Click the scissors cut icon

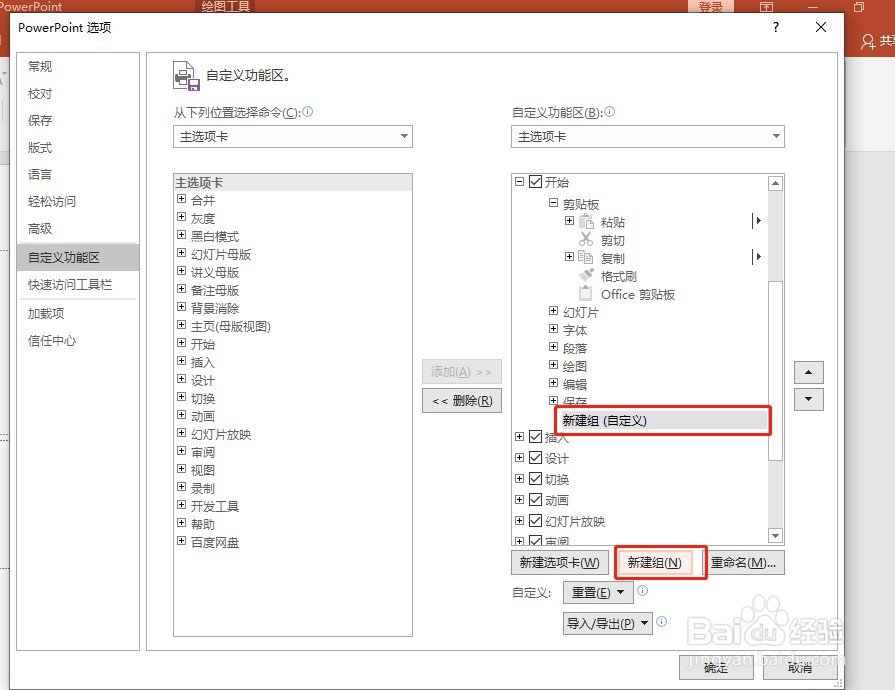[x=586, y=240]
